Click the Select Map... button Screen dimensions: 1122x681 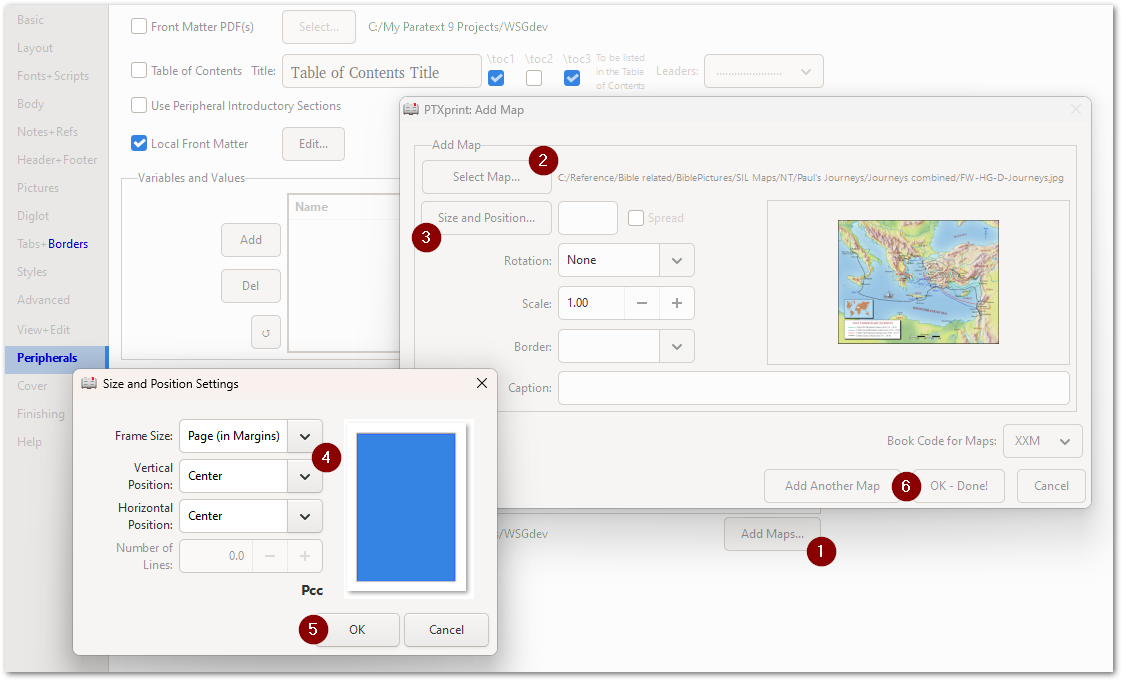tap(486, 177)
